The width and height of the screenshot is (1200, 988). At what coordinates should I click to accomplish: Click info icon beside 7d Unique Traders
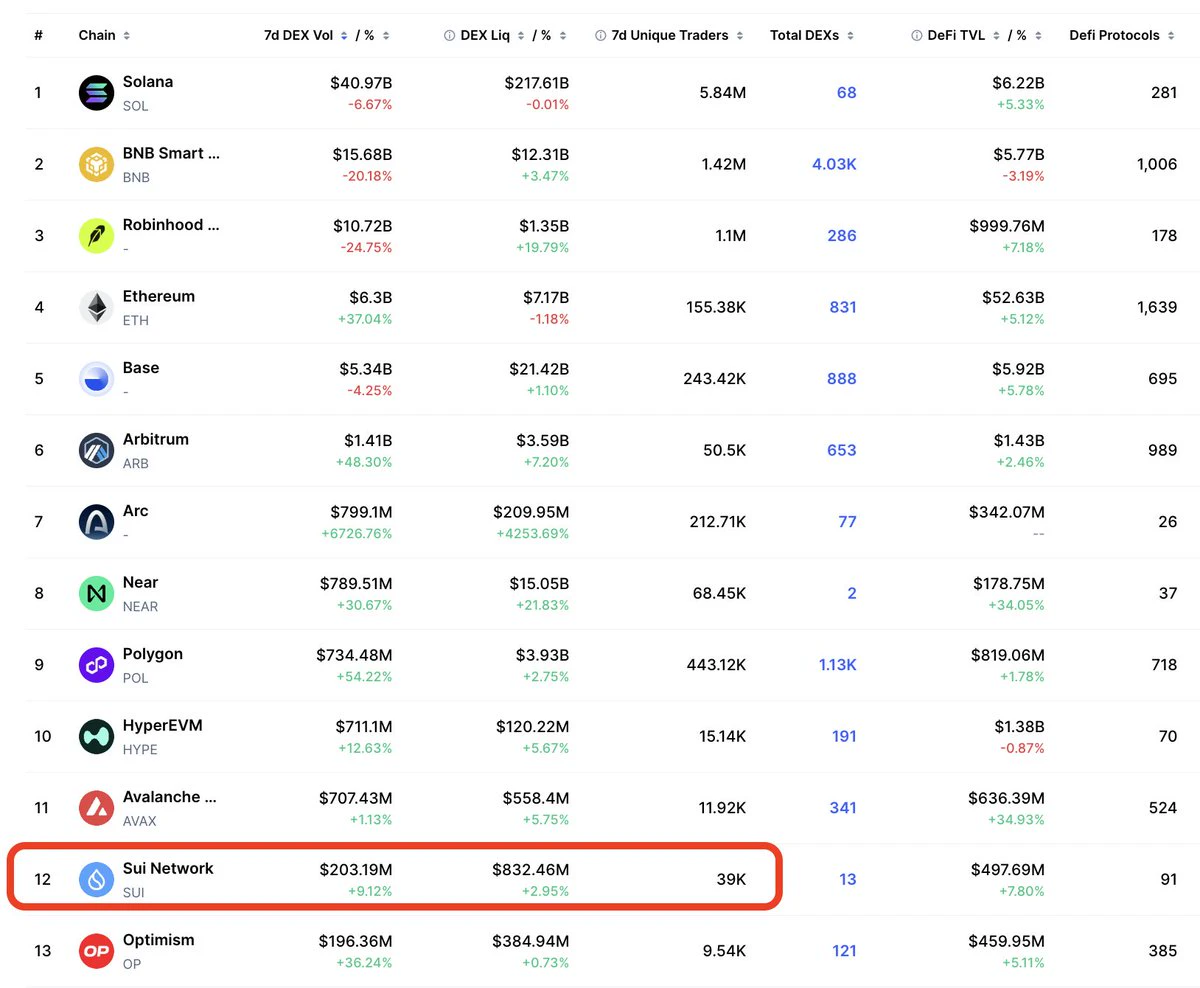click(600, 35)
